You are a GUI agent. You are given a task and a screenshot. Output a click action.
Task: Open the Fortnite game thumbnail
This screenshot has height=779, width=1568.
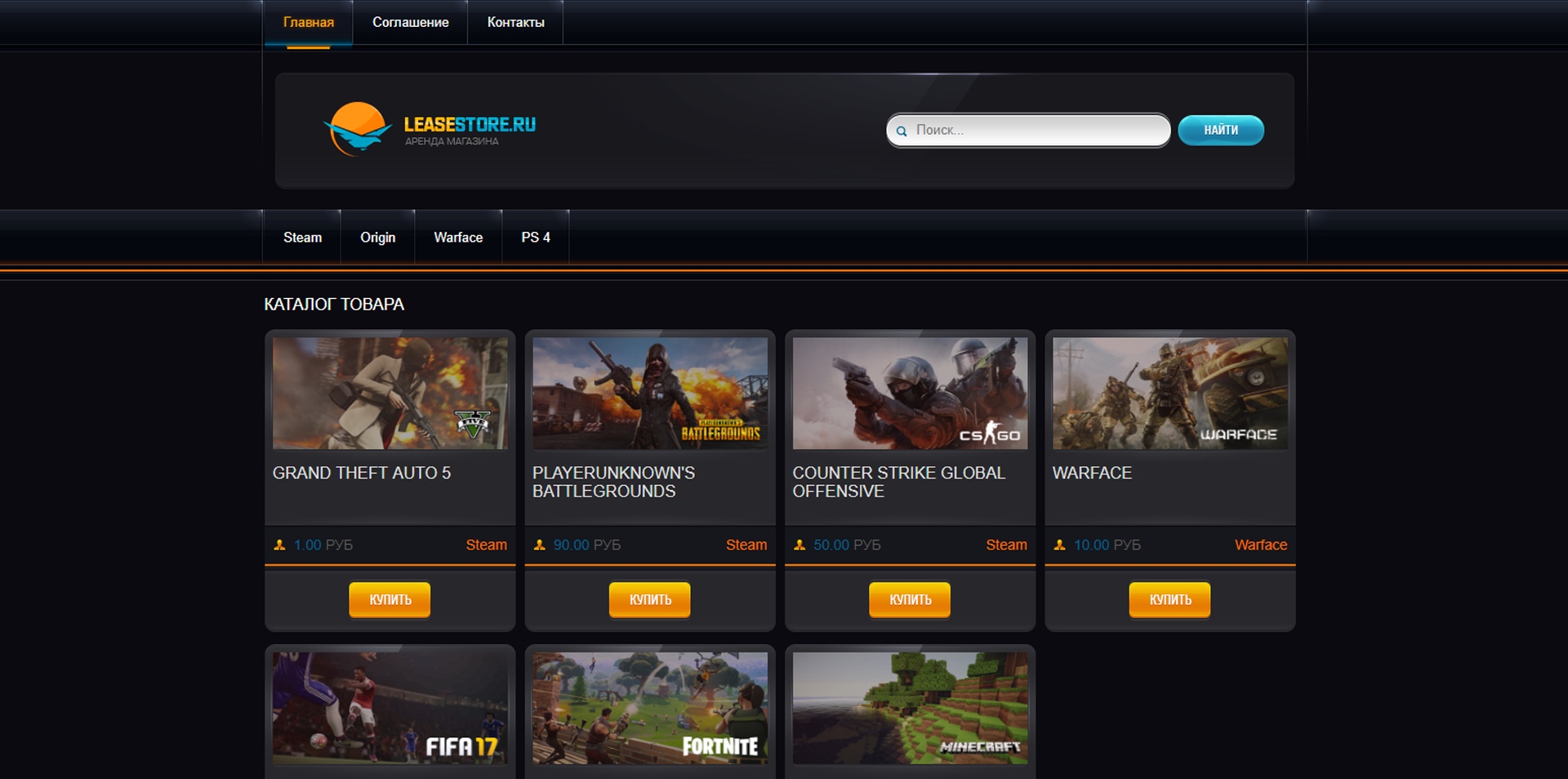(x=649, y=708)
